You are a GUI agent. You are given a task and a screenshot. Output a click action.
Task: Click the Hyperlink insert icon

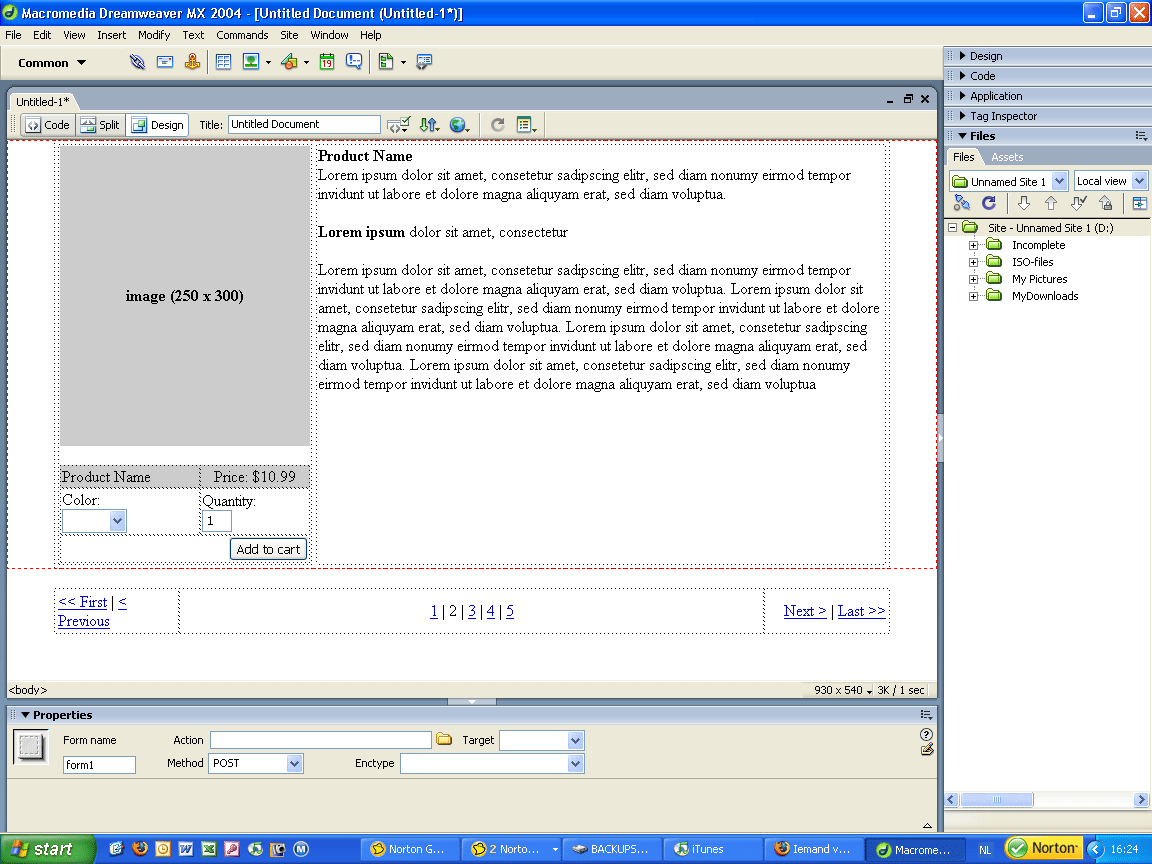coord(137,62)
